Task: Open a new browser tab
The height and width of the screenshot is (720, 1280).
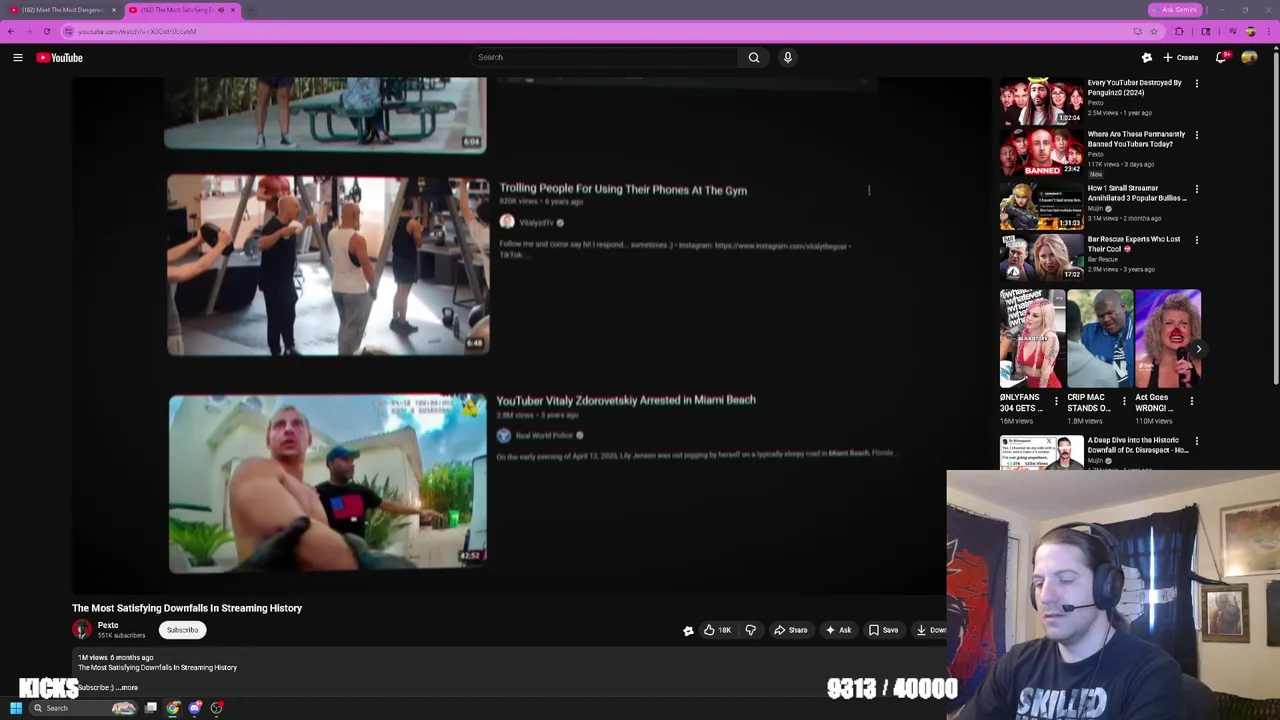Action: (250, 10)
